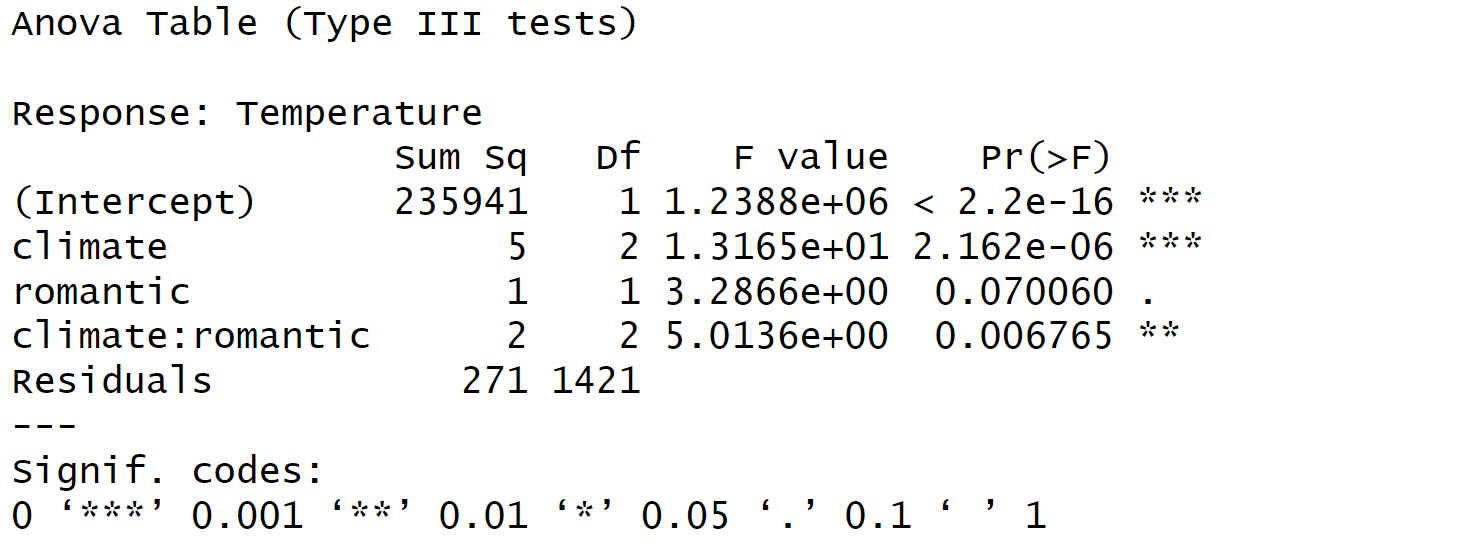Click the "Signif. codes:" label
The width and height of the screenshot is (1462, 554).
click(x=168, y=470)
